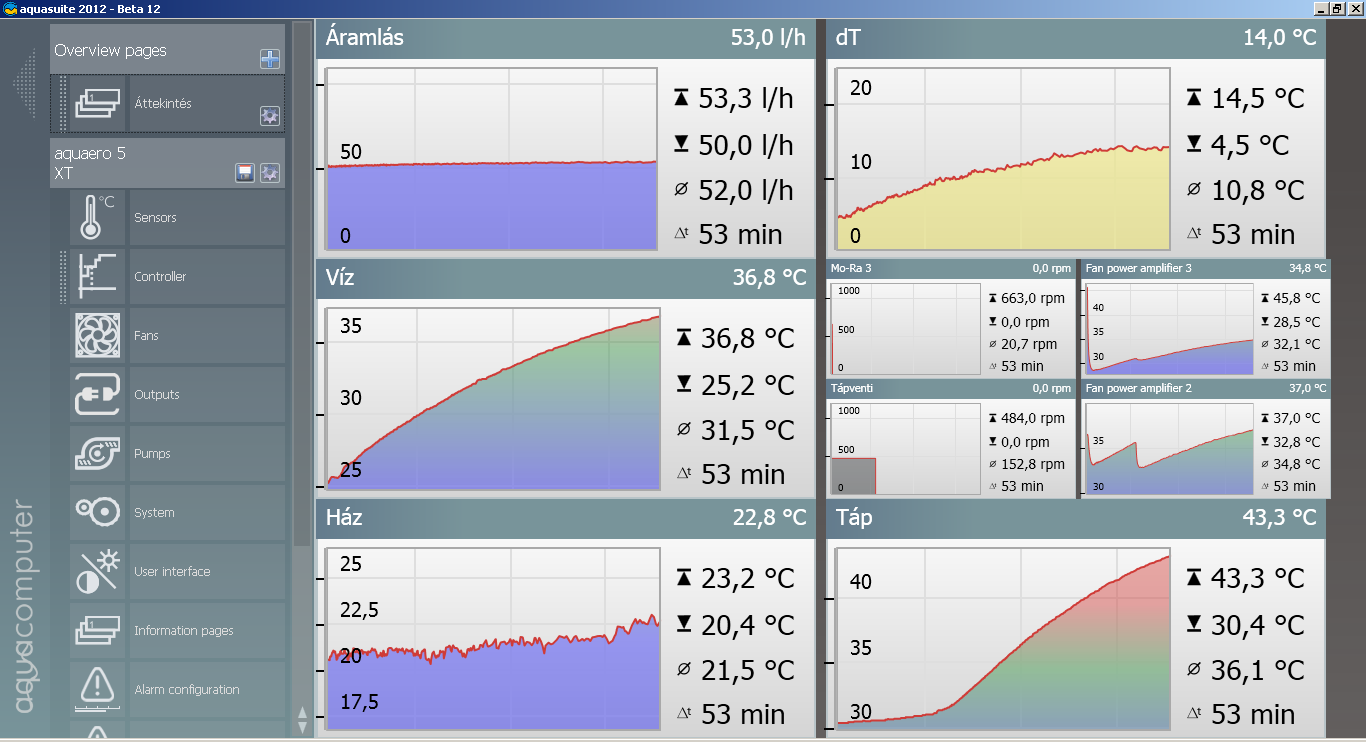Select the Controller curve icon
Viewport: 1366px width, 742px height.
point(99,277)
